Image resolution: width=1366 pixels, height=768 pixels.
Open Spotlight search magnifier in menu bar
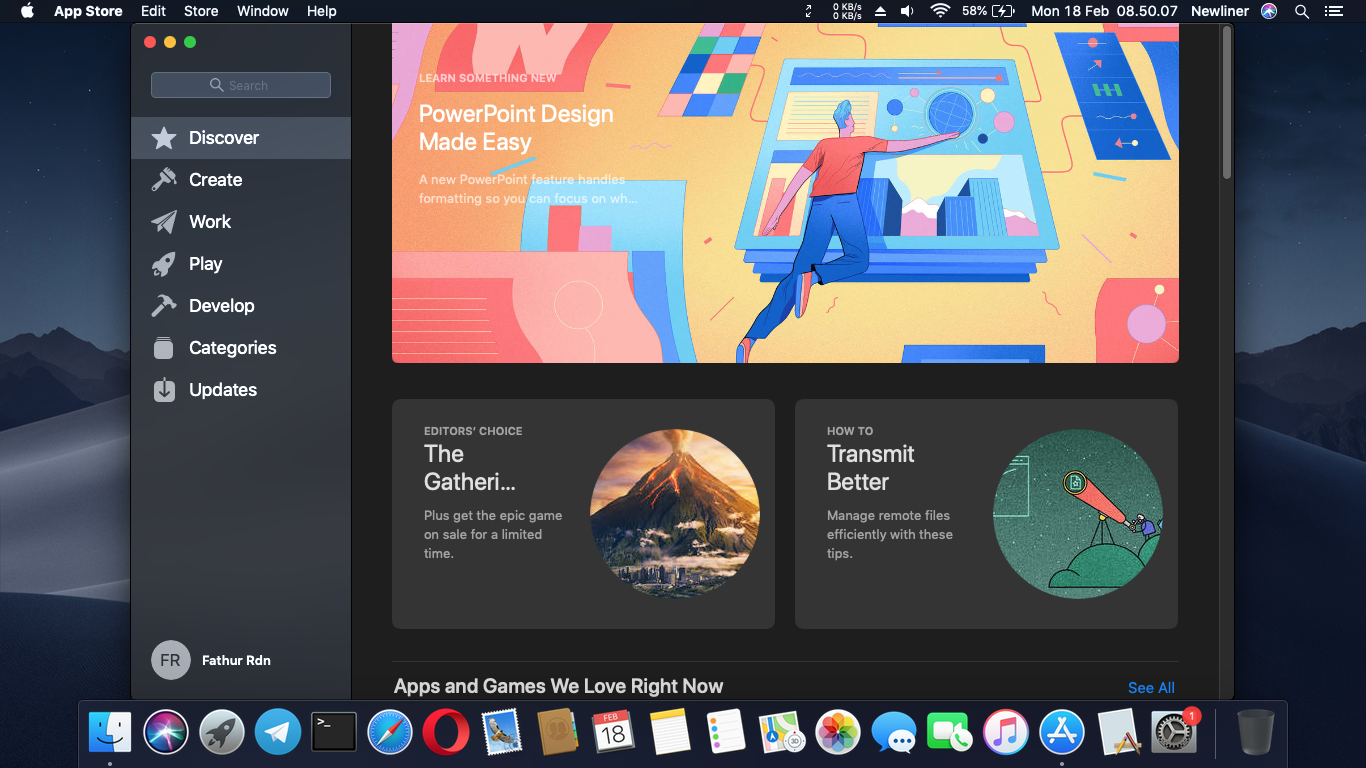[1302, 11]
